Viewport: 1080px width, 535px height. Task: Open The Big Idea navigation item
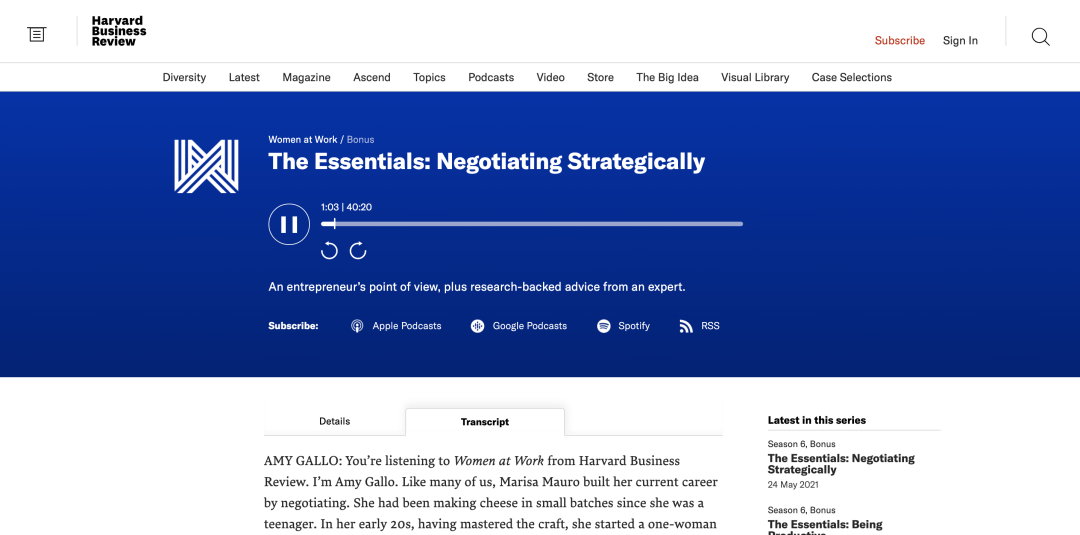tap(667, 77)
